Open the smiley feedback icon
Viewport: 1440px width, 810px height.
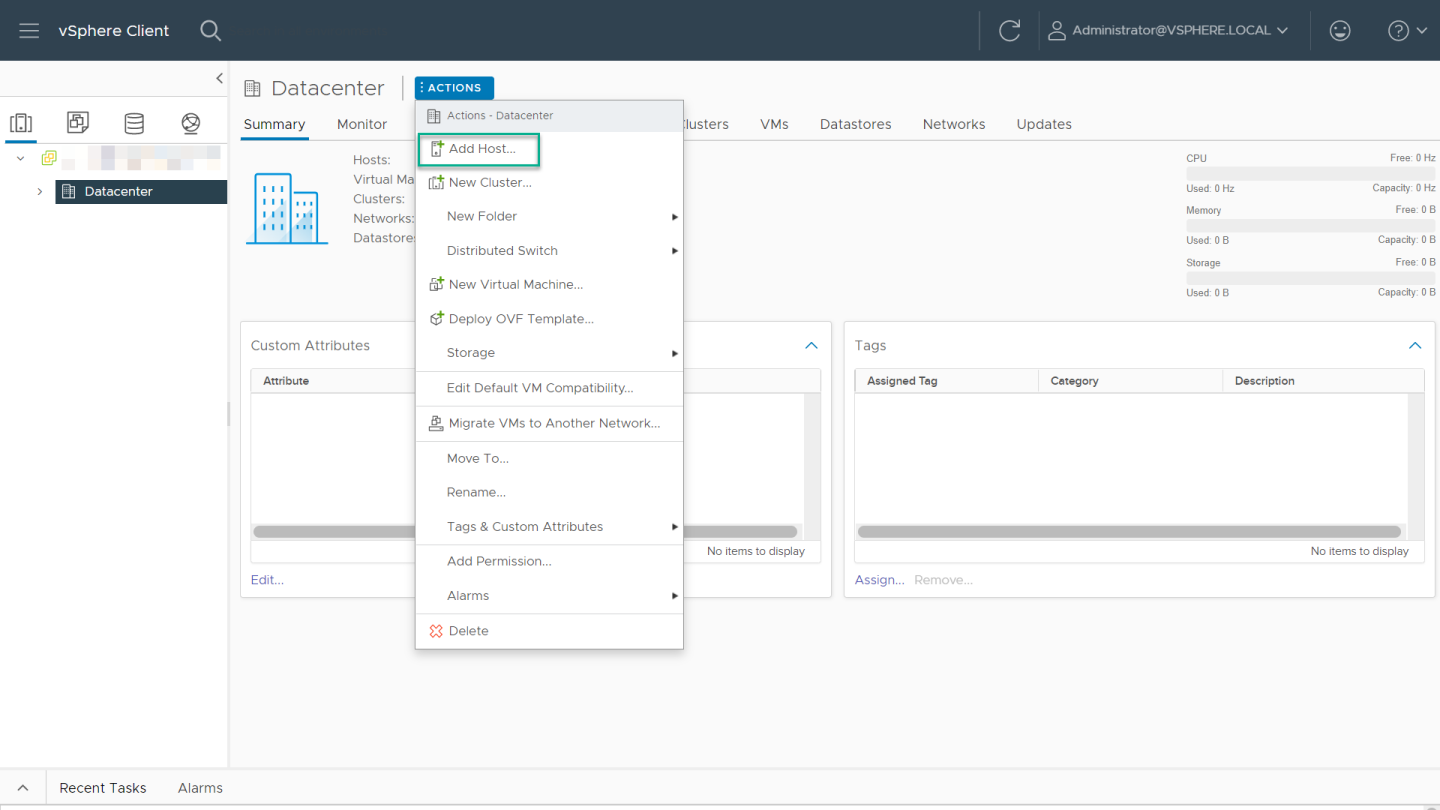[x=1340, y=31]
